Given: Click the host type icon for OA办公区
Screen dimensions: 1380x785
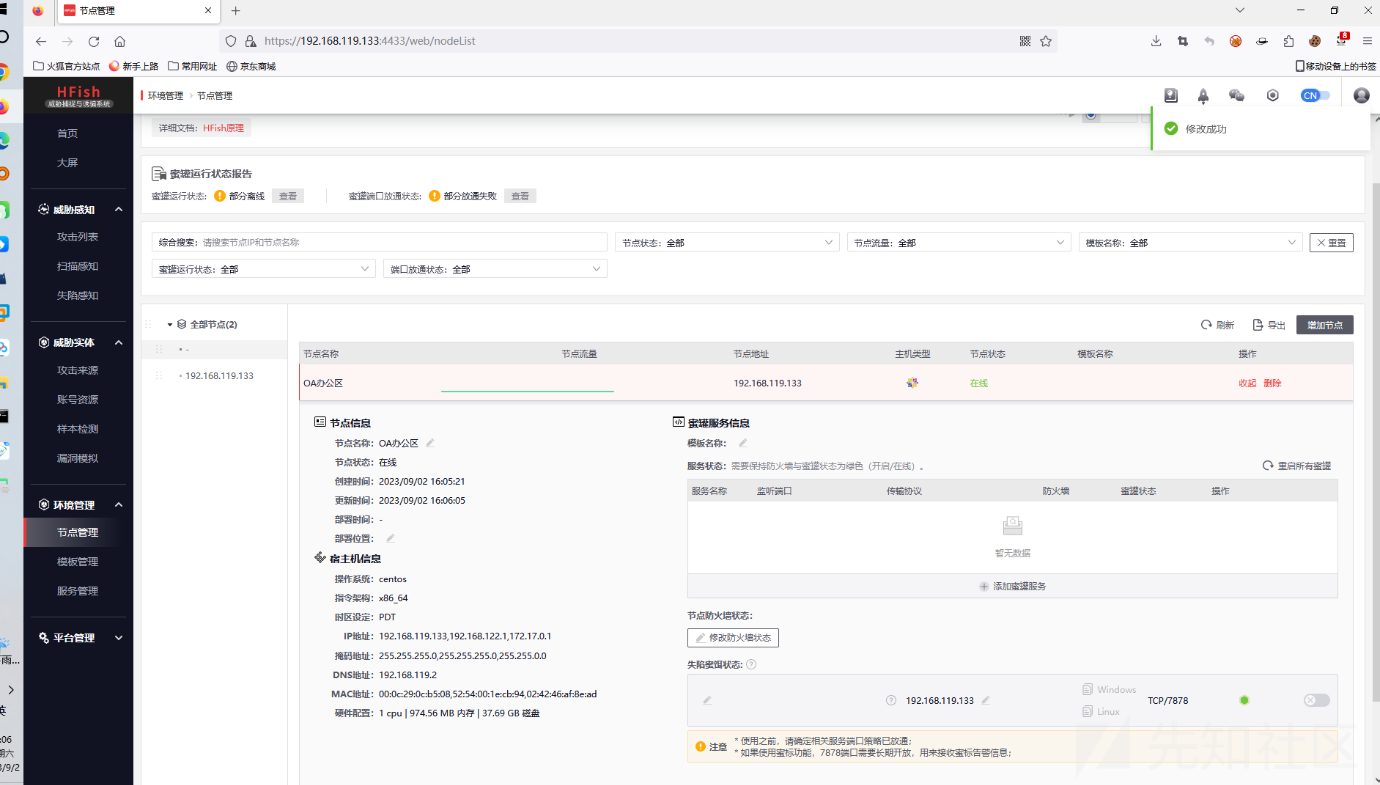Looking at the screenshot, I should pyautogui.click(x=912, y=383).
